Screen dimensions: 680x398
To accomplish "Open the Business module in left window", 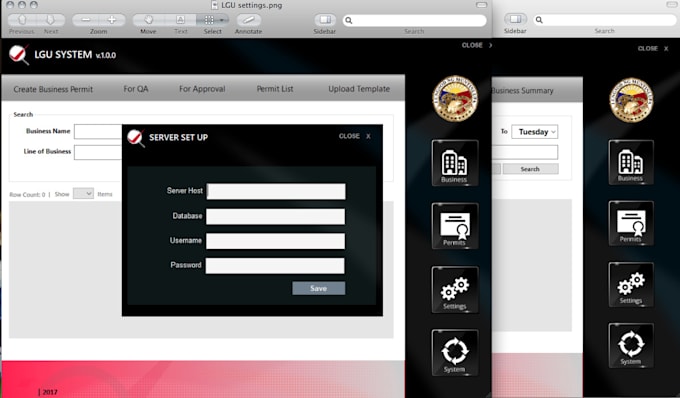I will [x=454, y=163].
